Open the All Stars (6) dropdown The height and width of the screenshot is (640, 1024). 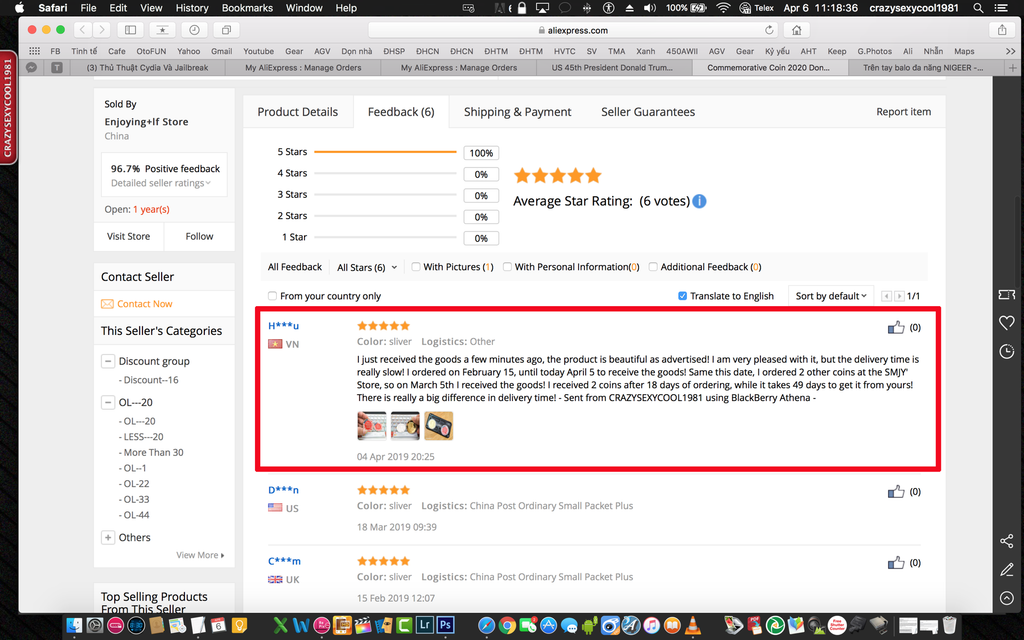point(367,267)
